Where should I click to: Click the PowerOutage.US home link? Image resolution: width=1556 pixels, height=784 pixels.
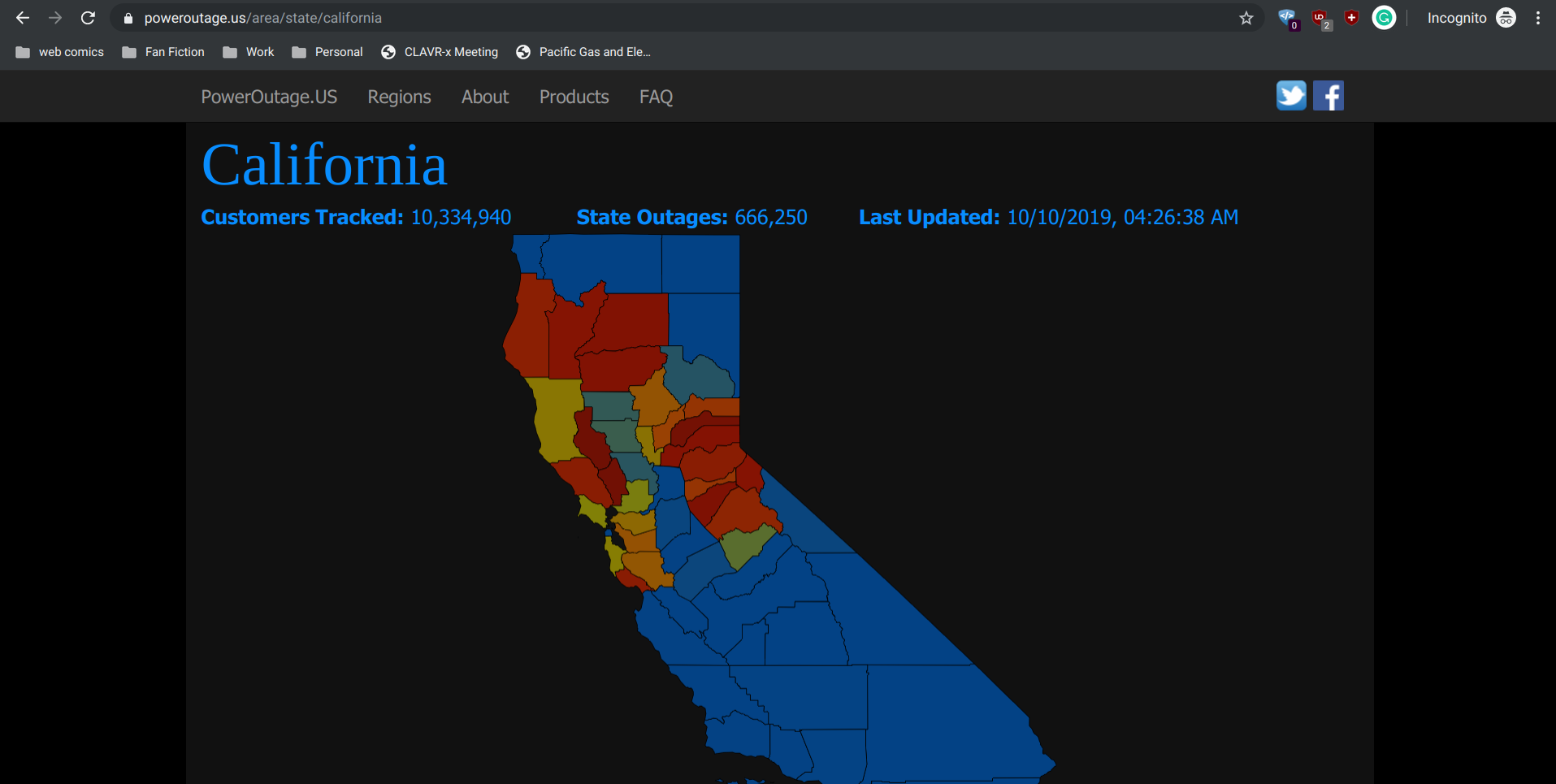269,97
